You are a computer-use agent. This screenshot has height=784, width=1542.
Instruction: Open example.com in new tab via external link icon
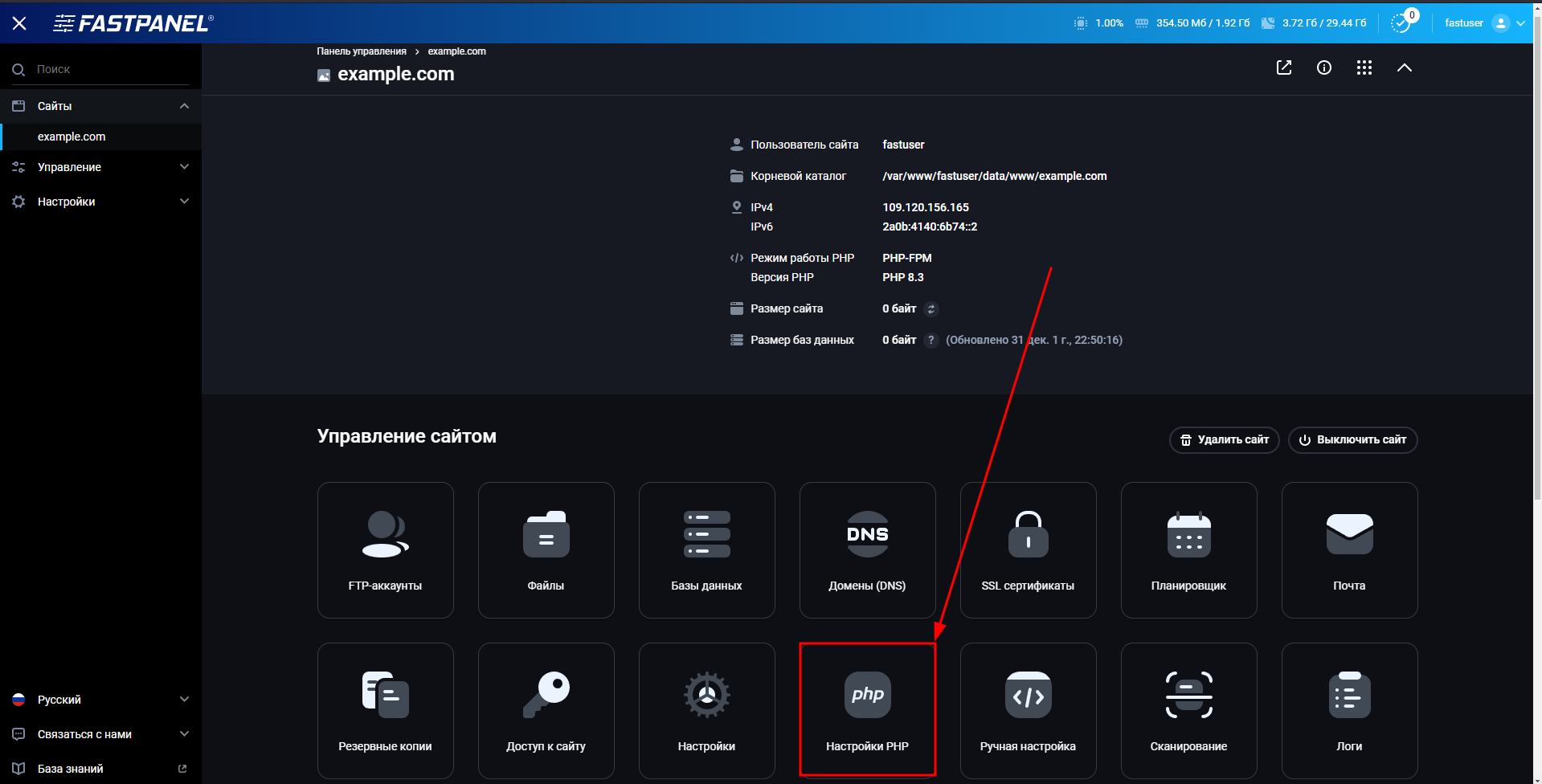point(1283,67)
